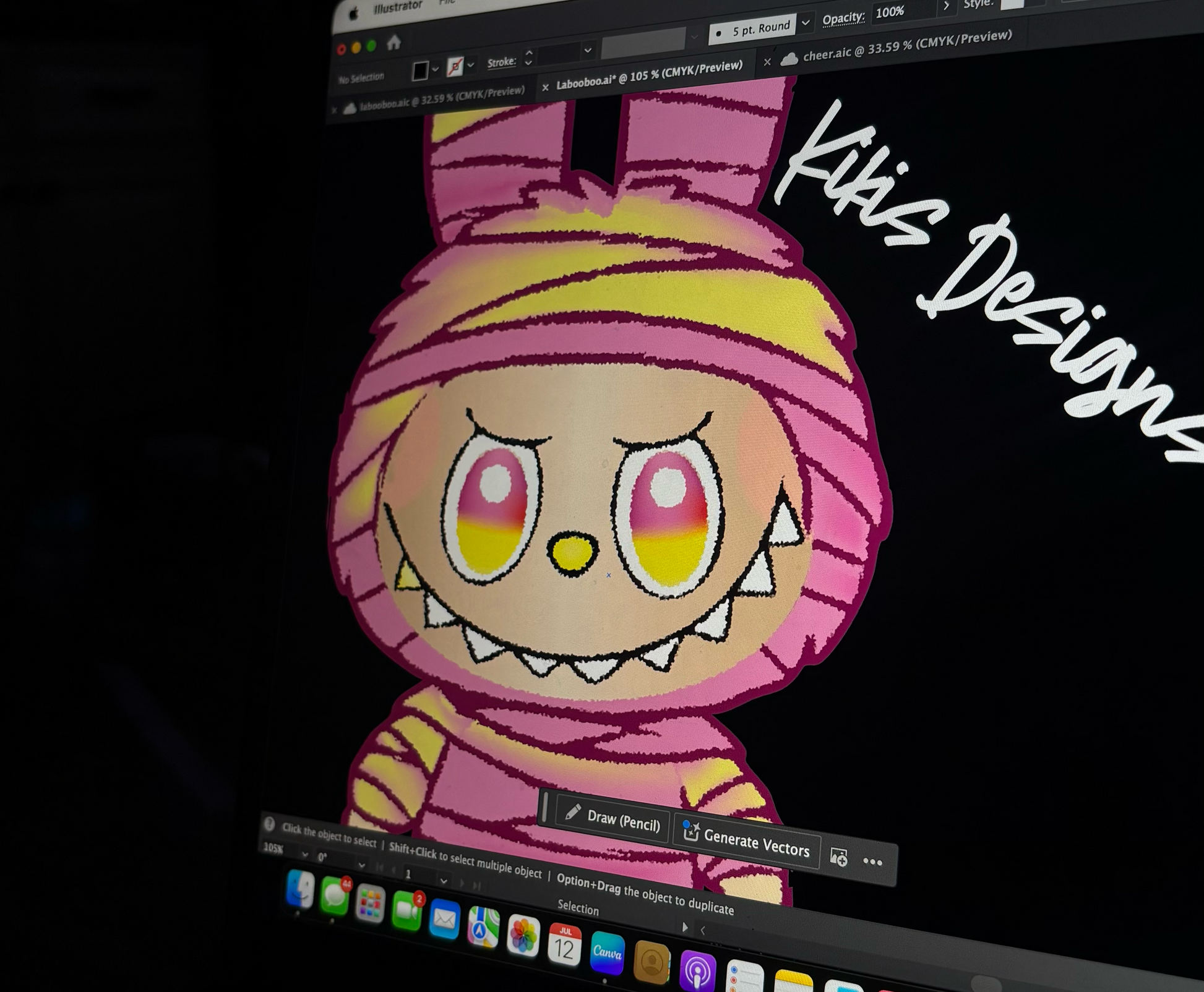Go to the first artboard

click(381, 868)
